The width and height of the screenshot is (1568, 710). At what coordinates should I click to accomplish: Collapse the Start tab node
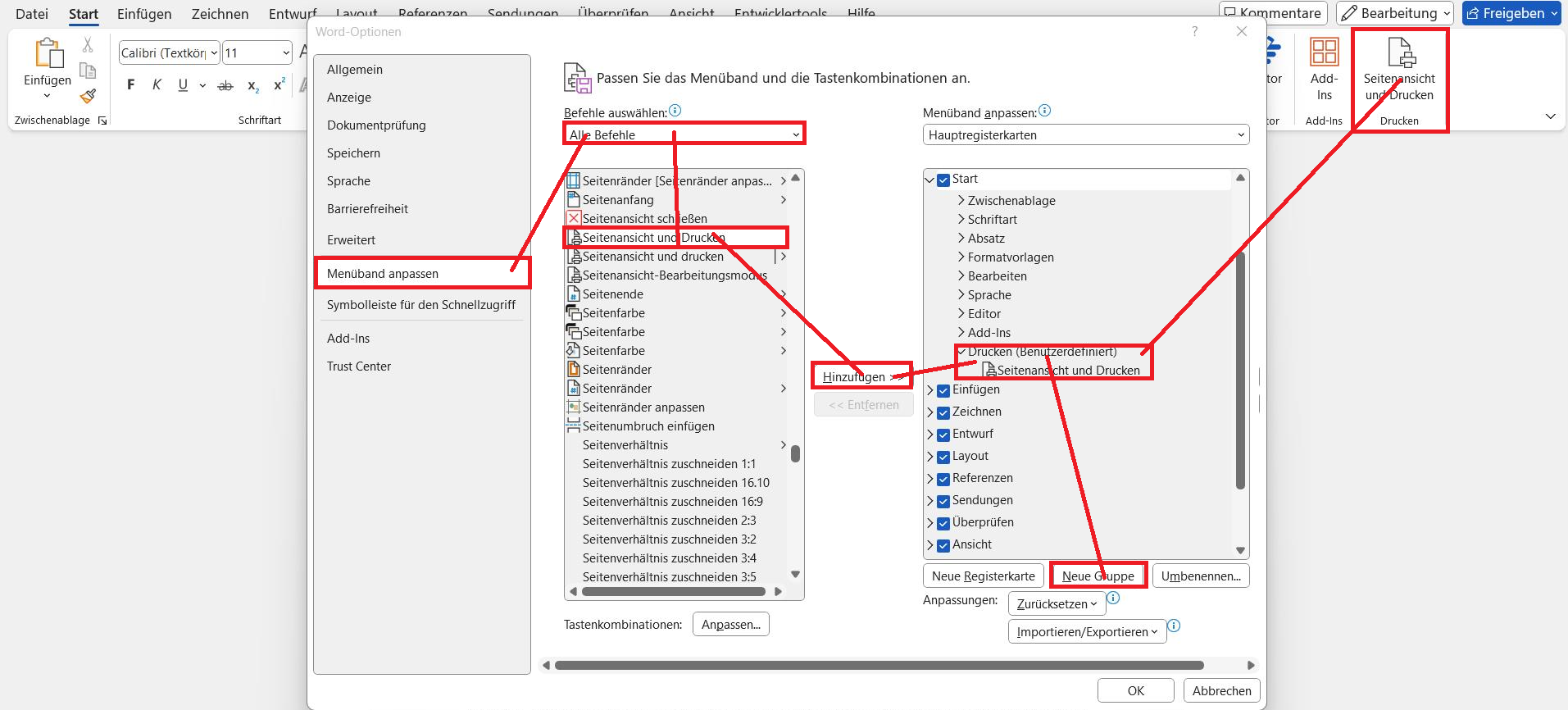click(x=929, y=180)
